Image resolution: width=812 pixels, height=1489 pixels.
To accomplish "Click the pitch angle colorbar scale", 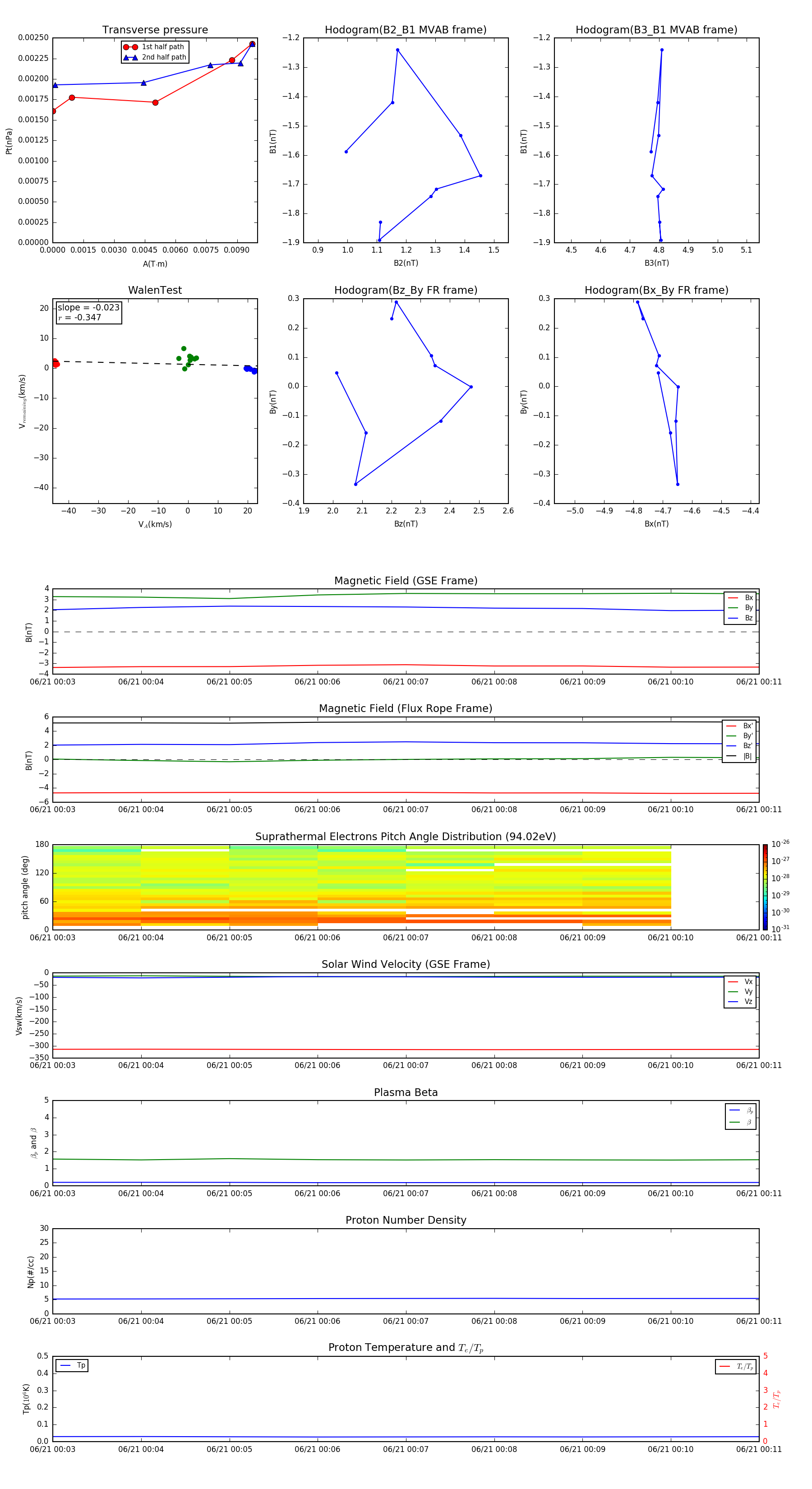I will point(765,887).
